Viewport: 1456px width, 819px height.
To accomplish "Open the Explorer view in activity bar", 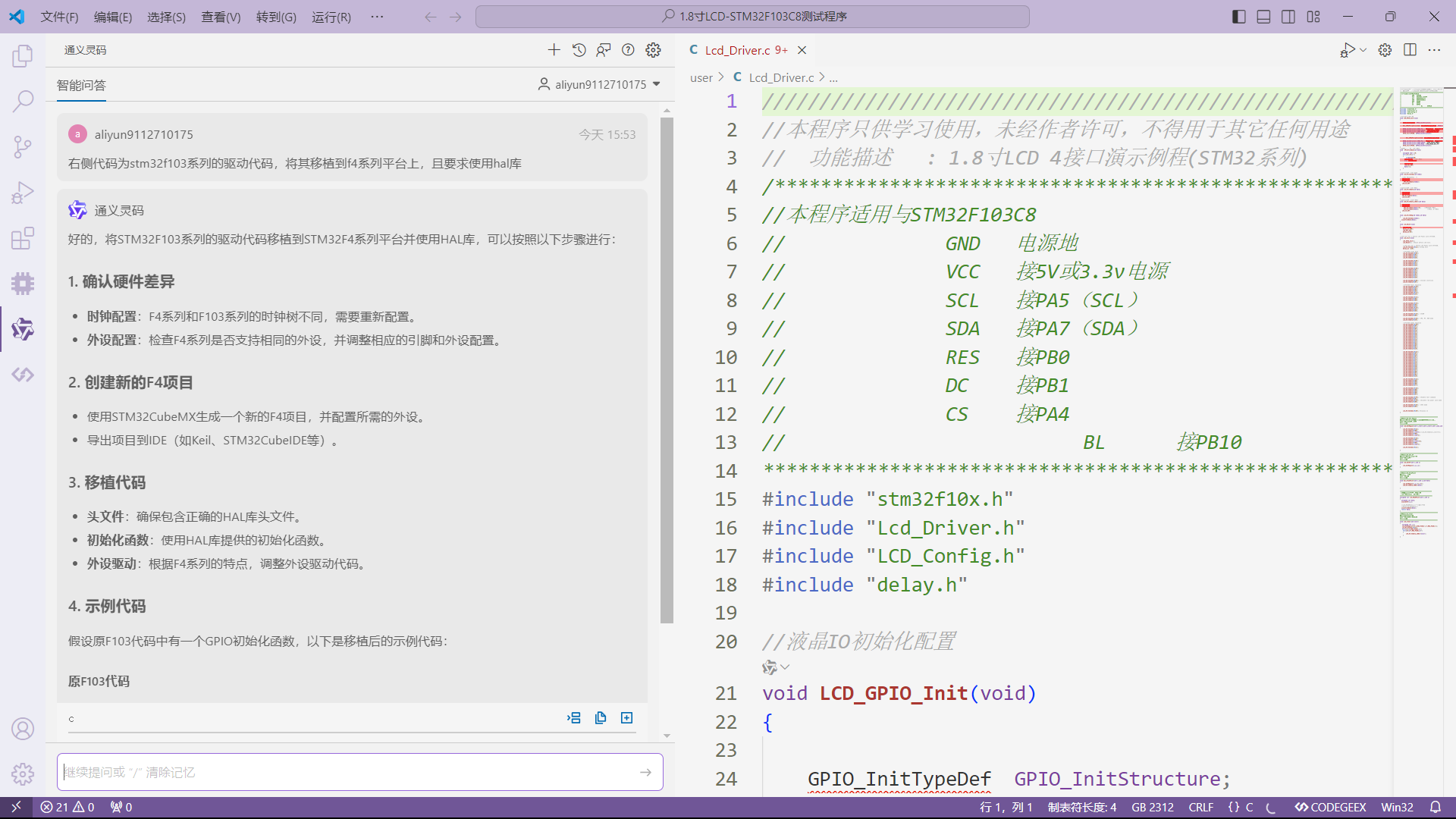I will 23,55.
